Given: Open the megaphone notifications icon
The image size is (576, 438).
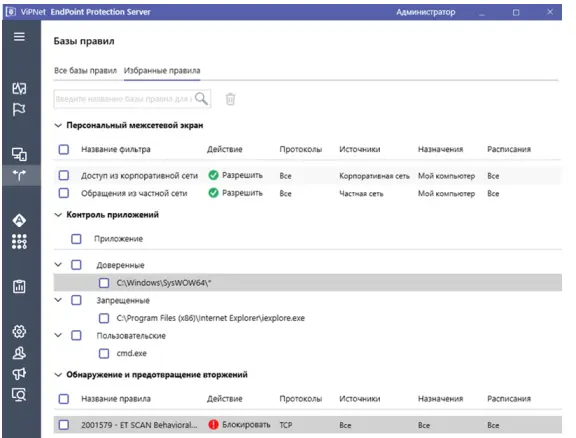Looking at the screenshot, I should pos(19,374).
